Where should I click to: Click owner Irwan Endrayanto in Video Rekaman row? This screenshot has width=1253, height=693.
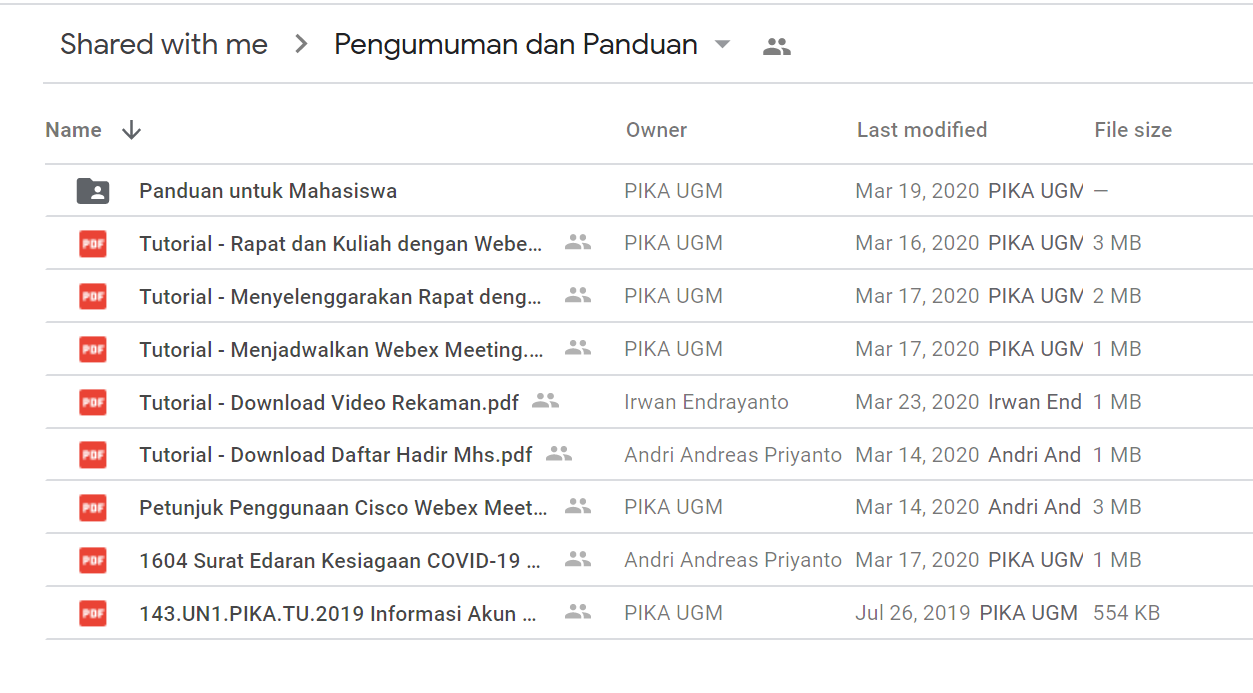click(706, 402)
